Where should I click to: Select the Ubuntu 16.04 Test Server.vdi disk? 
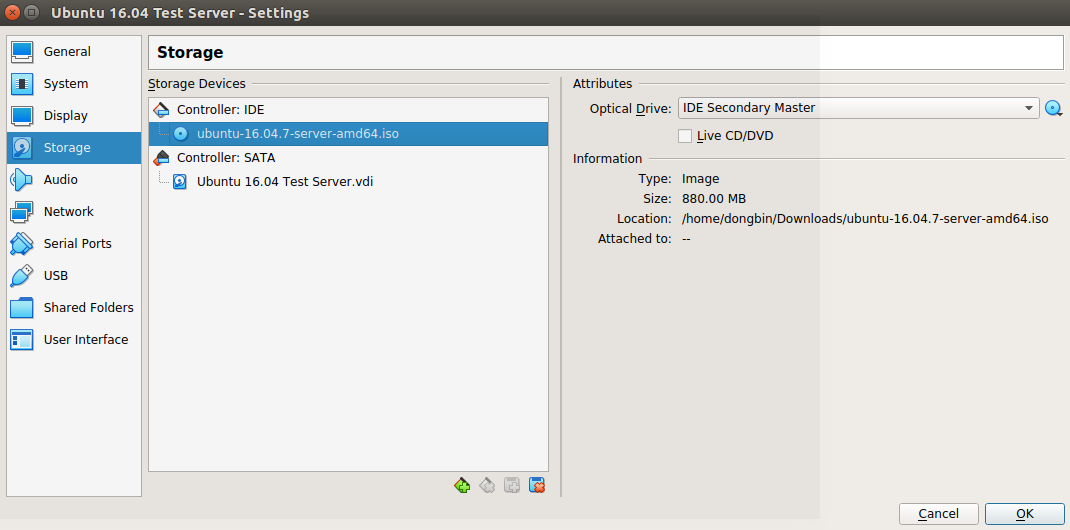click(x=348, y=181)
